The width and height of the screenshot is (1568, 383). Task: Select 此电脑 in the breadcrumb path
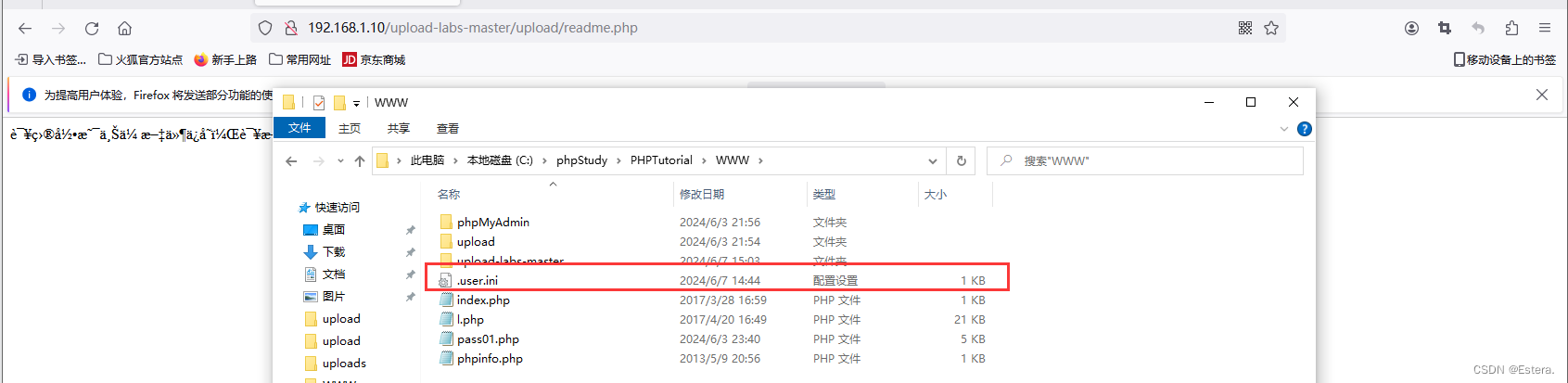(x=427, y=160)
